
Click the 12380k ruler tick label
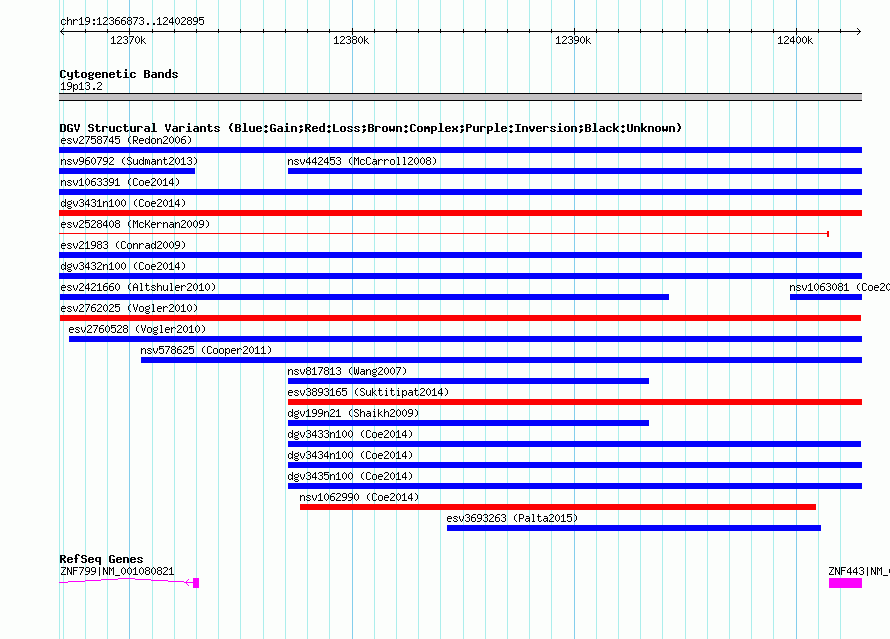click(x=351, y=40)
